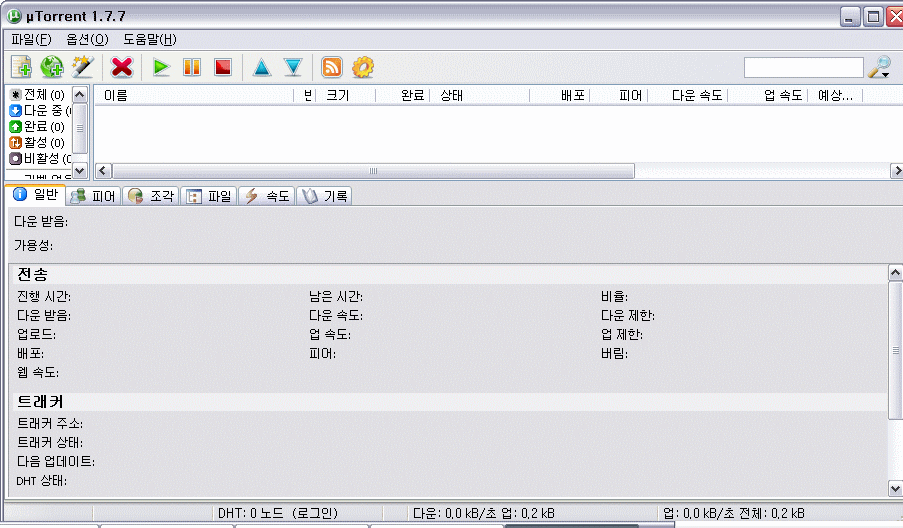This screenshot has height=528, width=903.
Task: Click the 남은 시간: label
Action: (x=336, y=297)
